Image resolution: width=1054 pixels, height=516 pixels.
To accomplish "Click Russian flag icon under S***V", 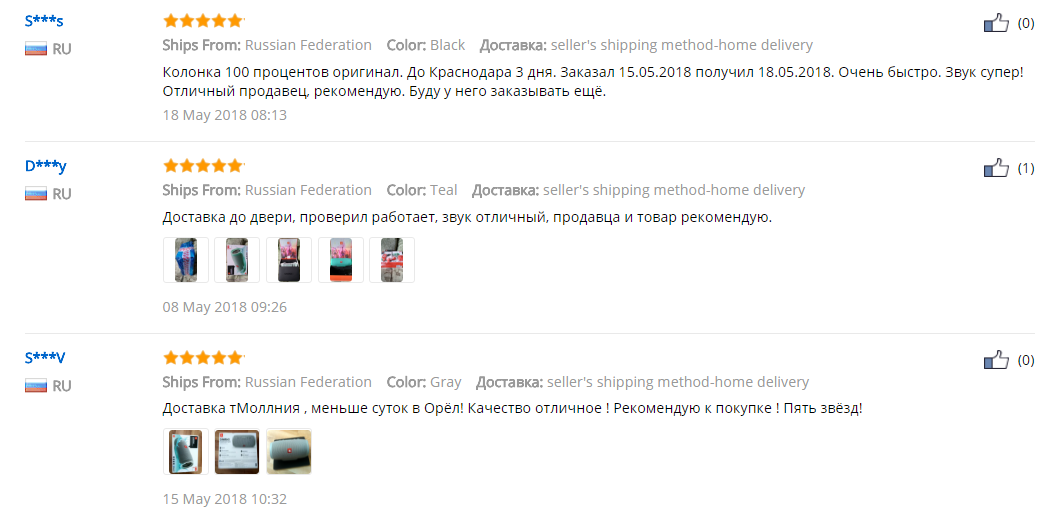I will (x=36, y=386).
